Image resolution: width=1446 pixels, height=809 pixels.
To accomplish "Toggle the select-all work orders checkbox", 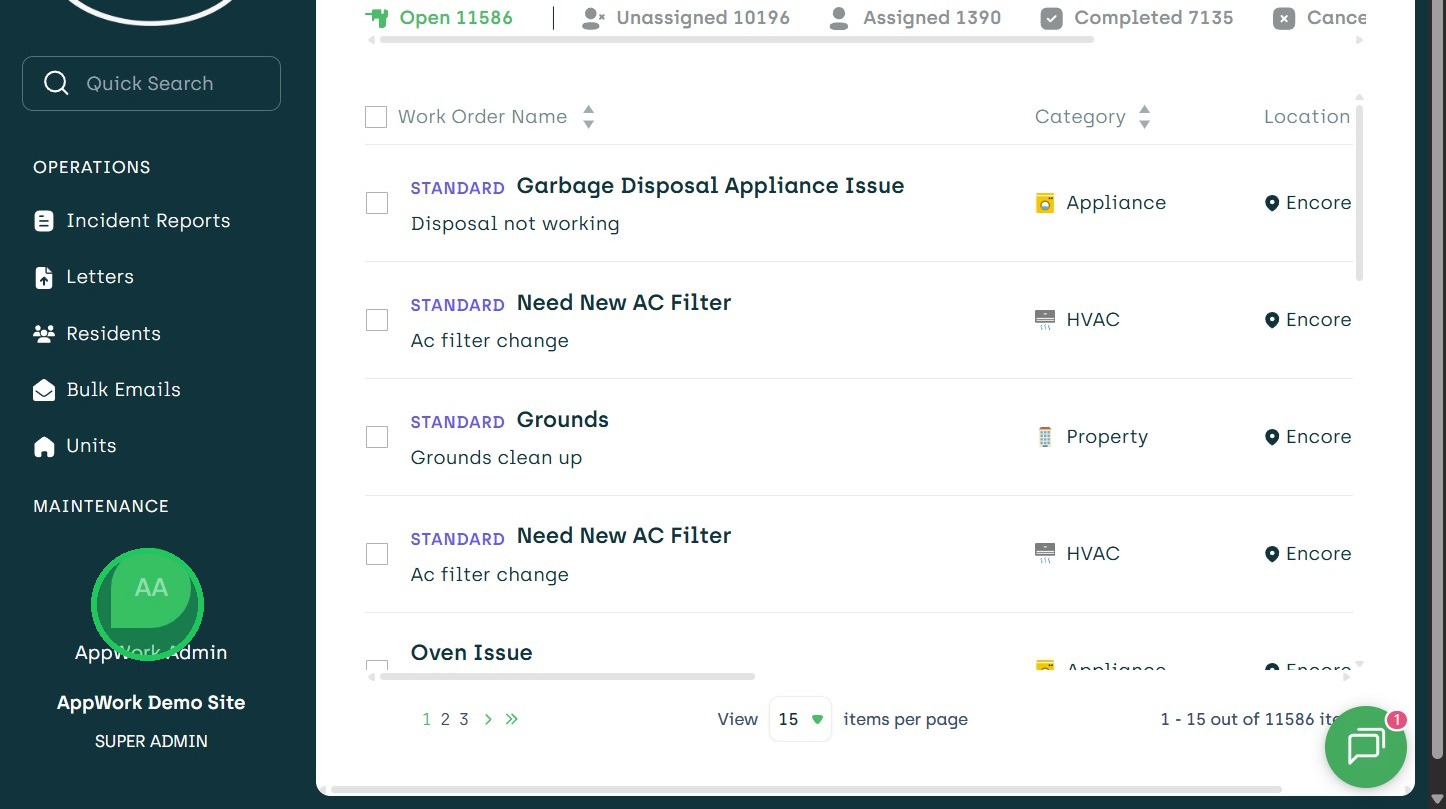I will coord(376,117).
